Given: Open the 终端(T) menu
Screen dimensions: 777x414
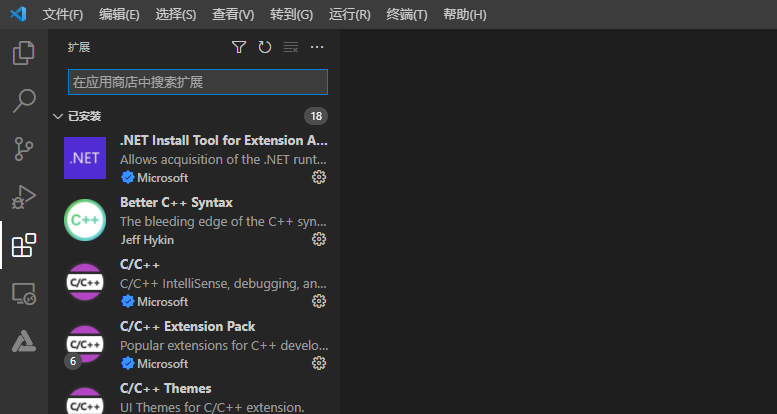Looking at the screenshot, I should (x=406, y=15).
